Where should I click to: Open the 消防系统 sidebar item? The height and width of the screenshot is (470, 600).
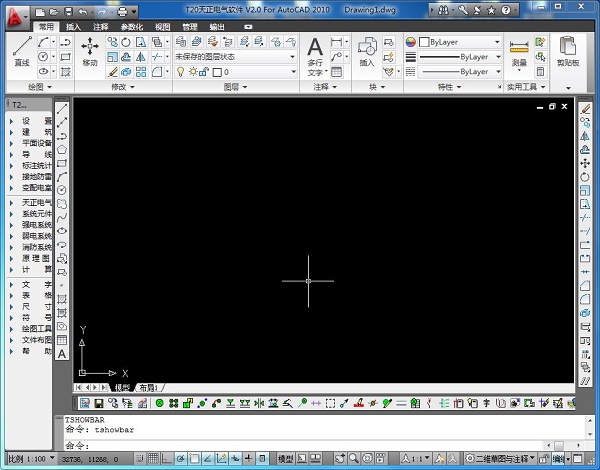(x=31, y=247)
